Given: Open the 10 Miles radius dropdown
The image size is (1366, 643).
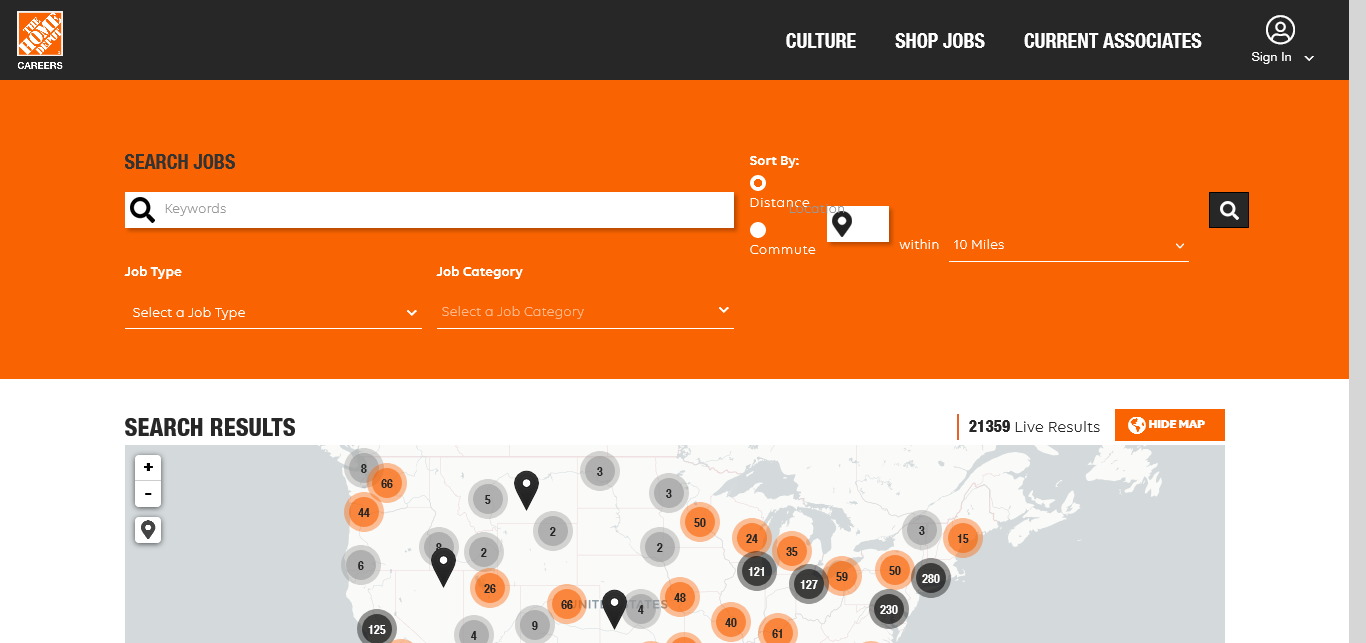Looking at the screenshot, I should pyautogui.click(x=1068, y=245).
